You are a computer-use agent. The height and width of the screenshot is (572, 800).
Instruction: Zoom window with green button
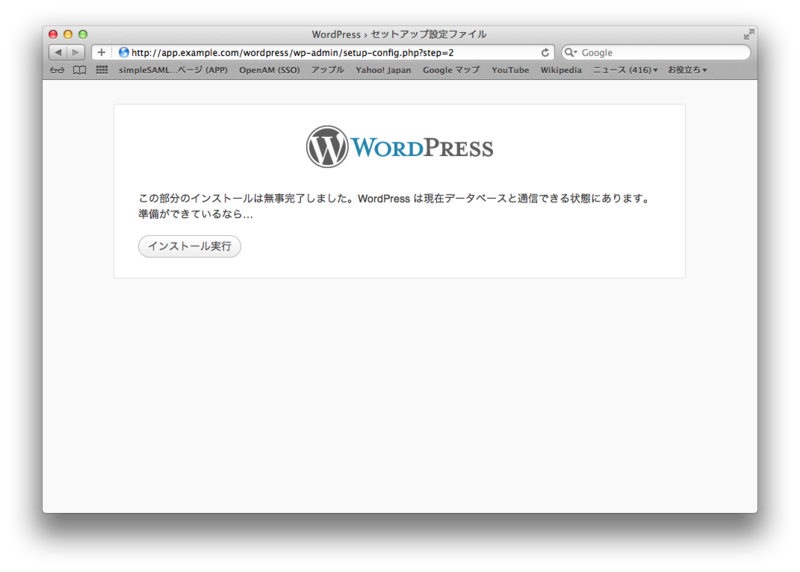tap(83, 34)
